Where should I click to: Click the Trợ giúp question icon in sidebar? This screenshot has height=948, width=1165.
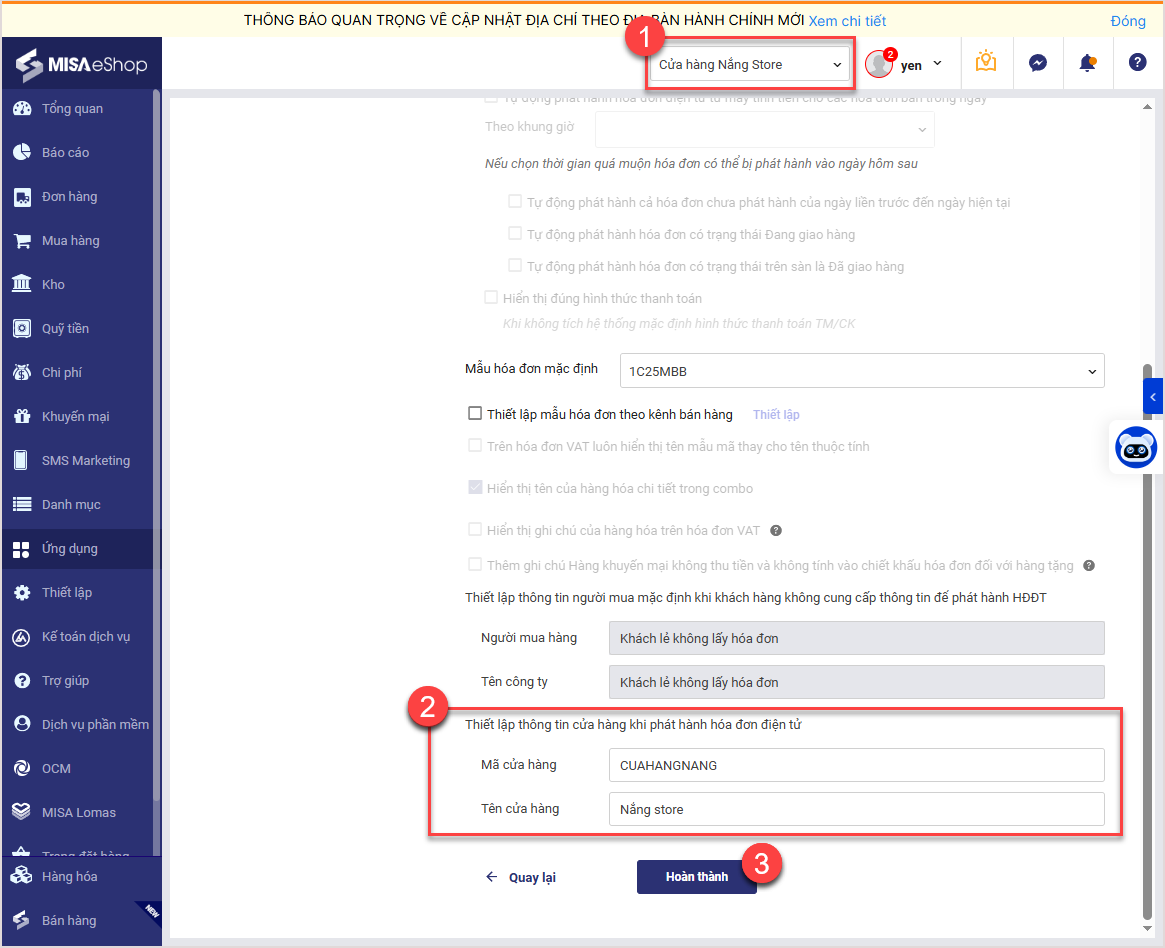(x=22, y=681)
